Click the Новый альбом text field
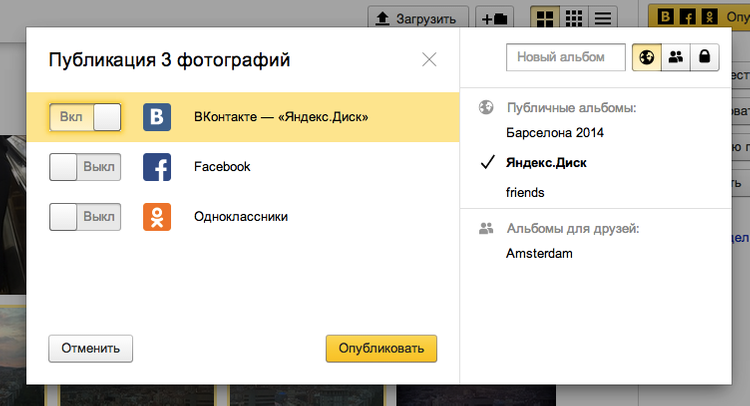The image size is (750, 406). [566, 57]
